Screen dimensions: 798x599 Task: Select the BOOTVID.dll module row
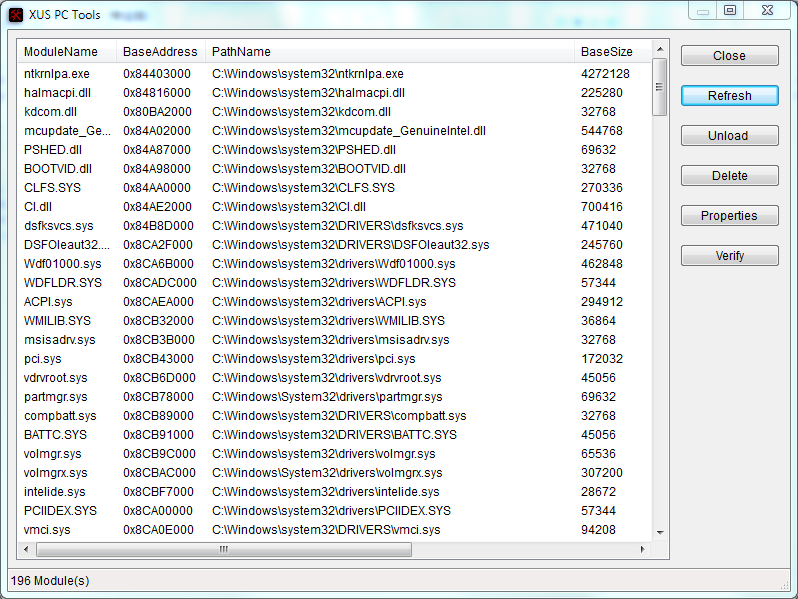click(x=334, y=169)
